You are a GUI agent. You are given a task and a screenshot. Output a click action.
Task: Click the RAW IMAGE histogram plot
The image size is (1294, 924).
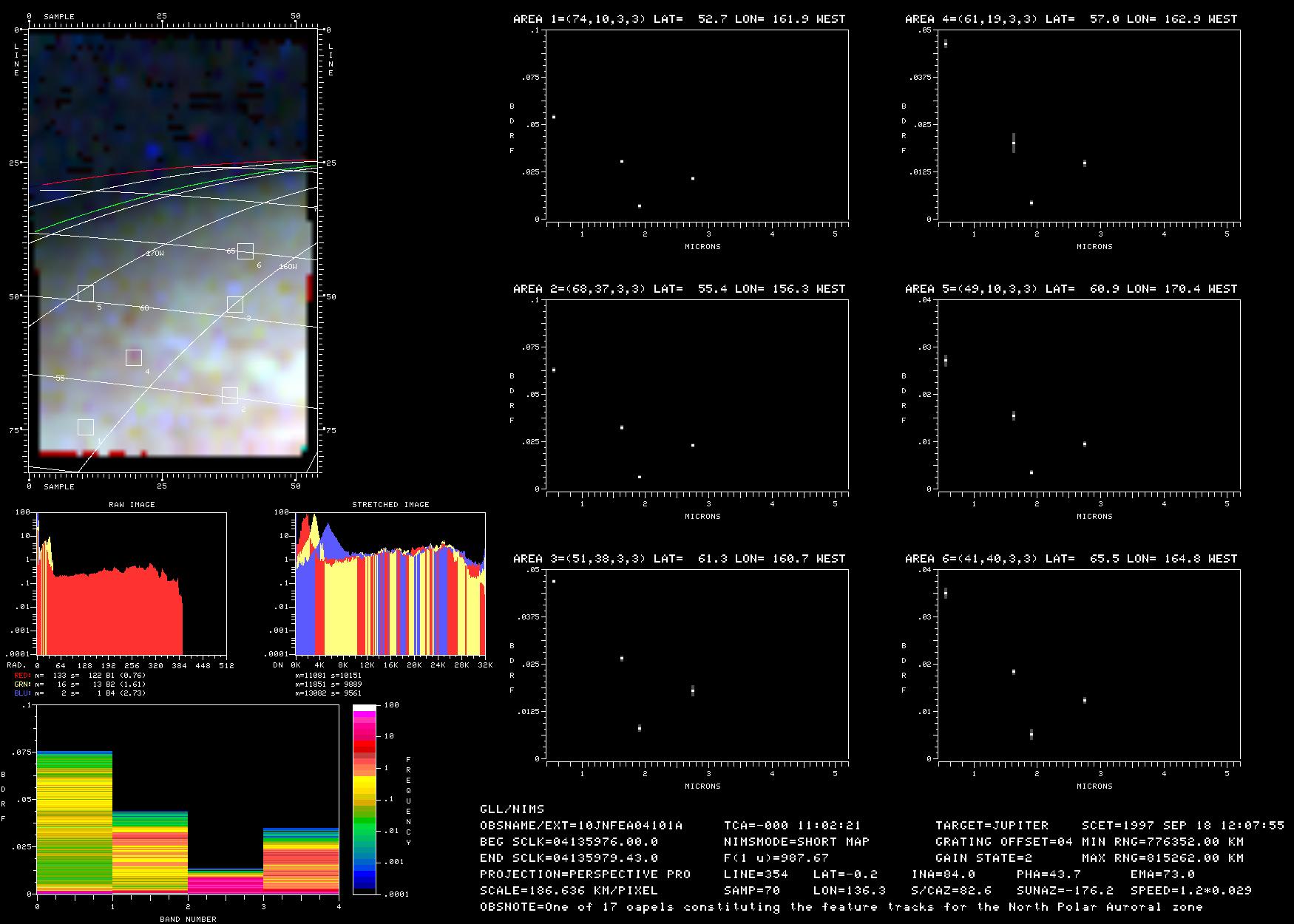(132, 583)
